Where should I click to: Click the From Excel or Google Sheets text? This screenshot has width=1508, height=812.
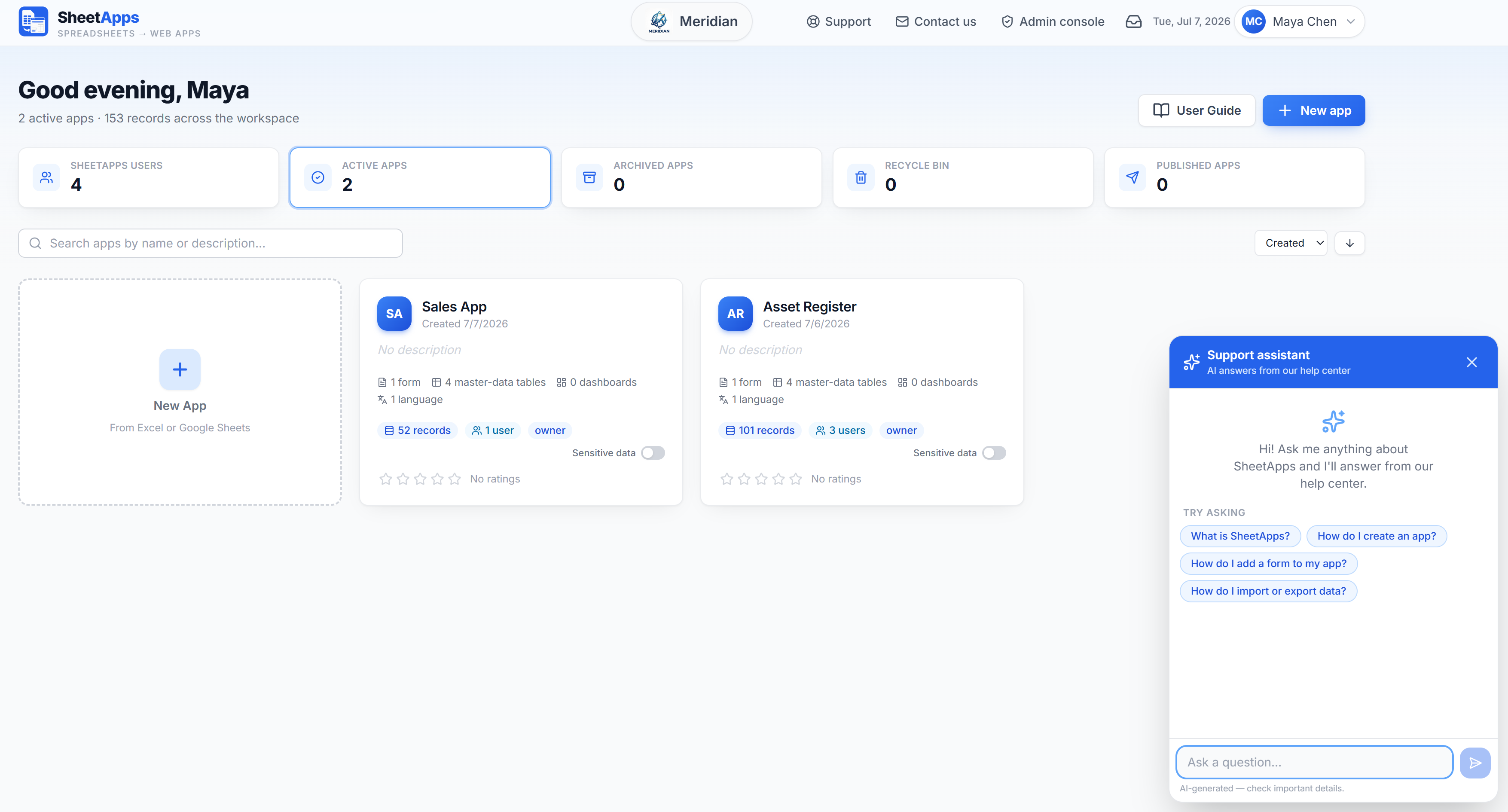[x=180, y=427]
